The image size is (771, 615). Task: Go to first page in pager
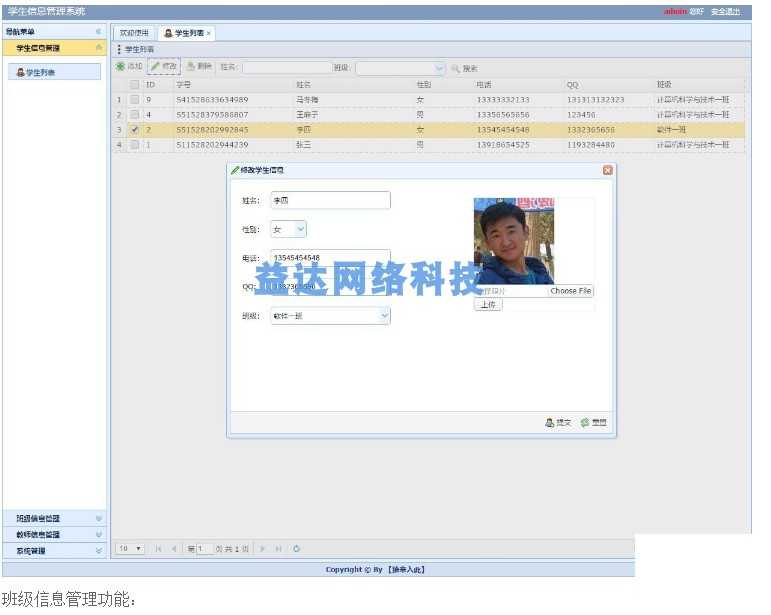[158, 549]
